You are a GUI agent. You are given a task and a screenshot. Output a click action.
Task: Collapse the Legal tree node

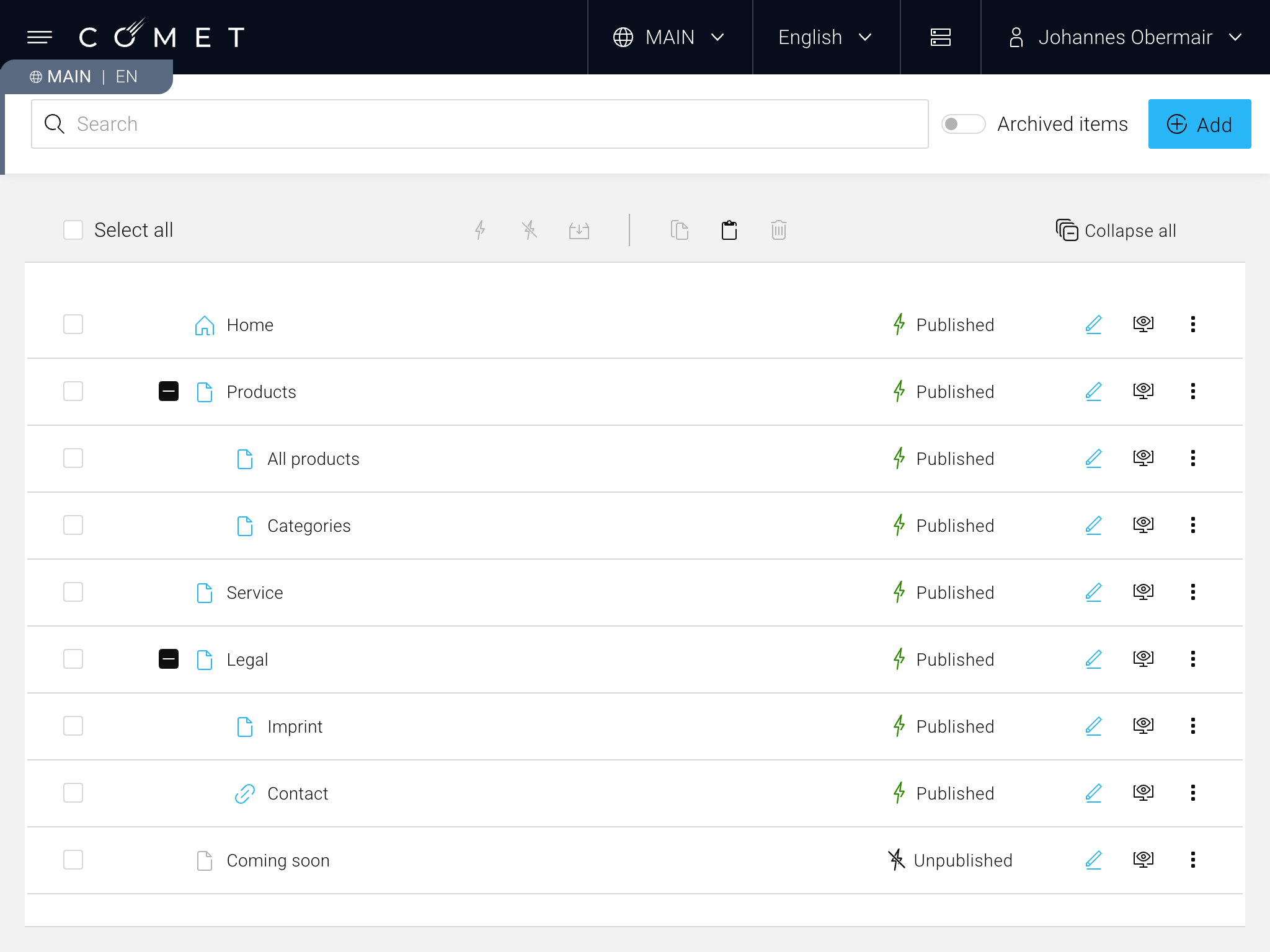point(169,659)
